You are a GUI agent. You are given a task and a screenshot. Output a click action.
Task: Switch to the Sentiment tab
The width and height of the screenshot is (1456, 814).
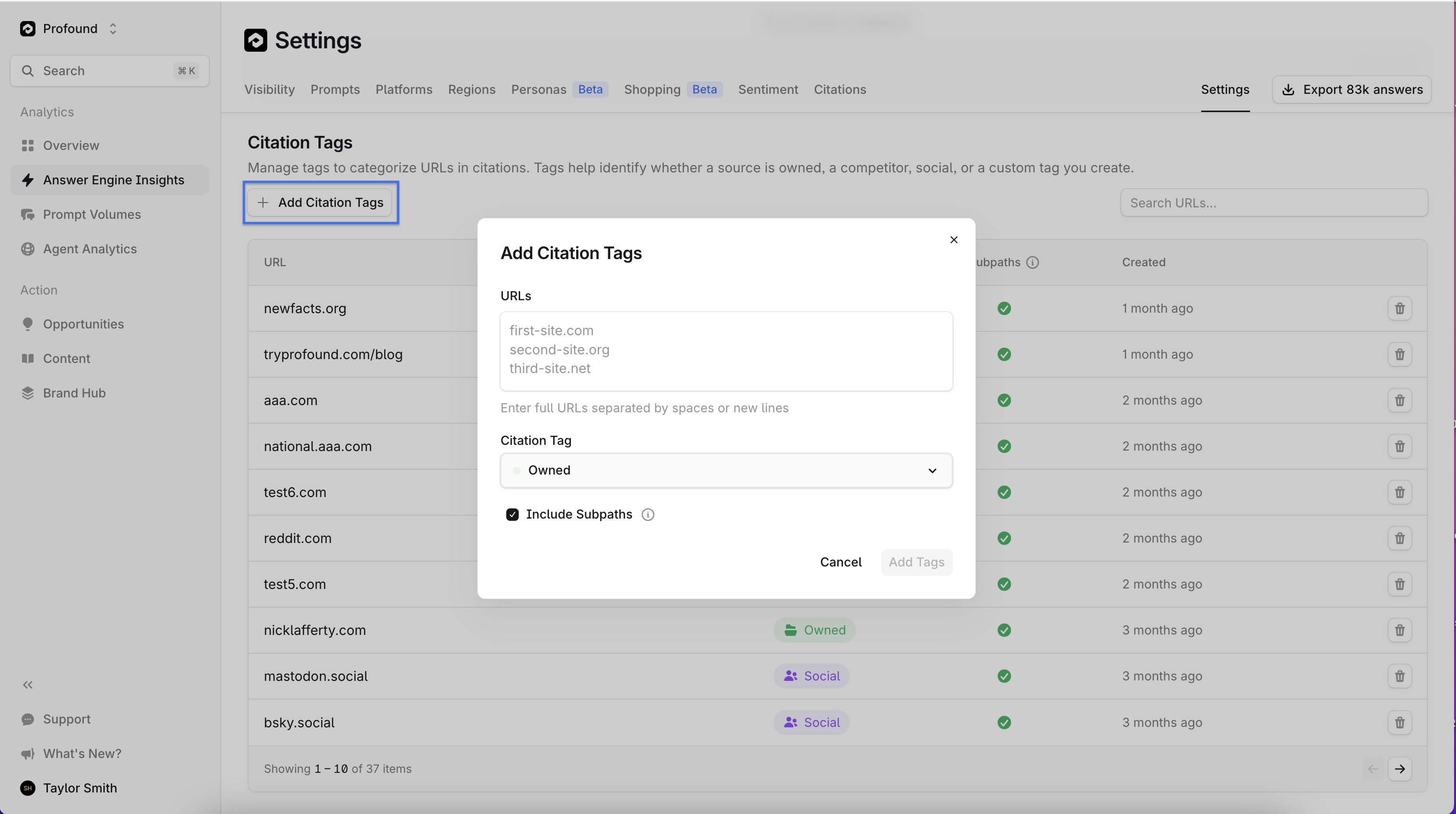coord(768,89)
